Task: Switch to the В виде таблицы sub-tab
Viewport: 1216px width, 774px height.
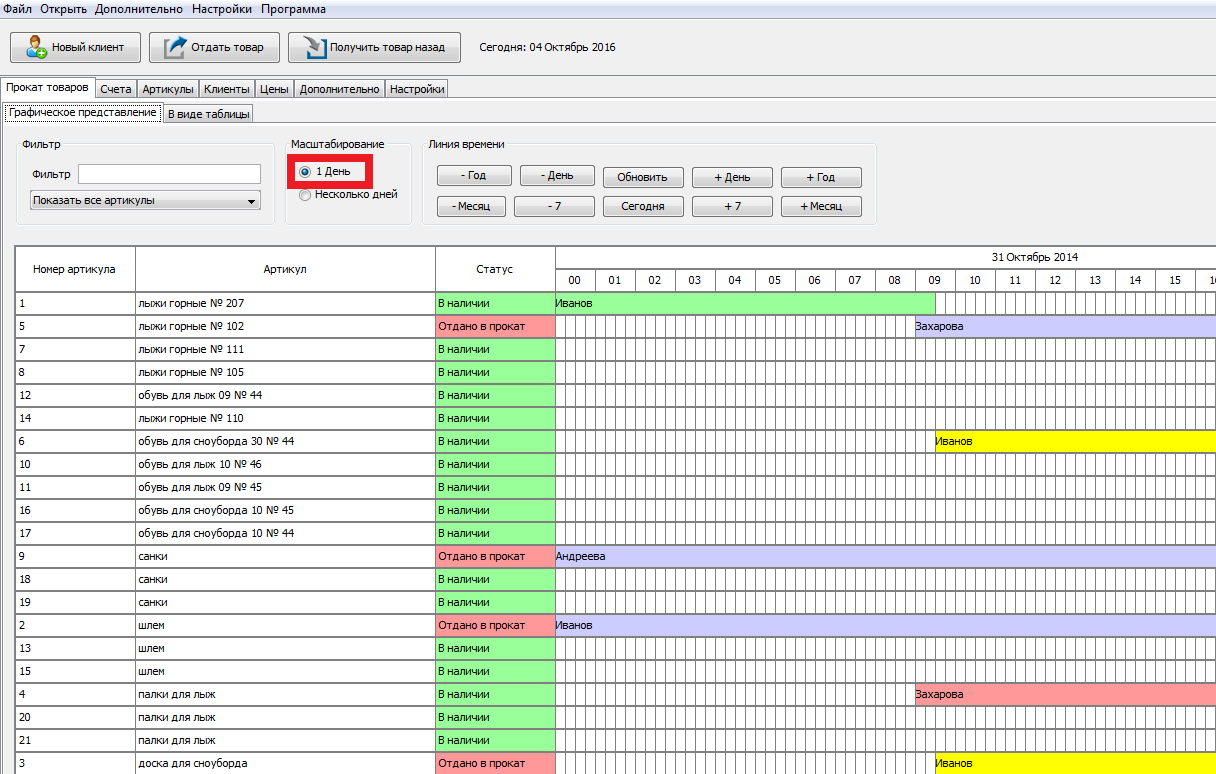Action: point(208,114)
